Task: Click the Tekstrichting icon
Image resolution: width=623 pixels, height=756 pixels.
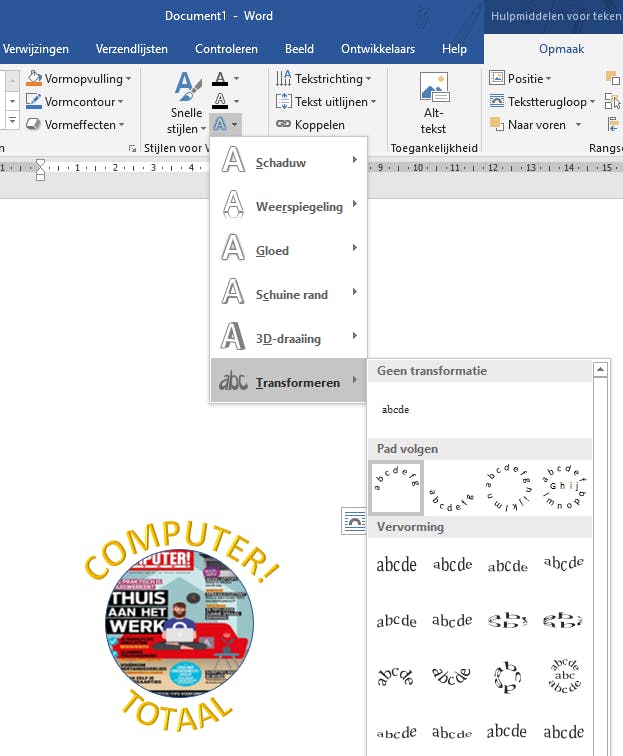Action: pyautogui.click(x=284, y=78)
